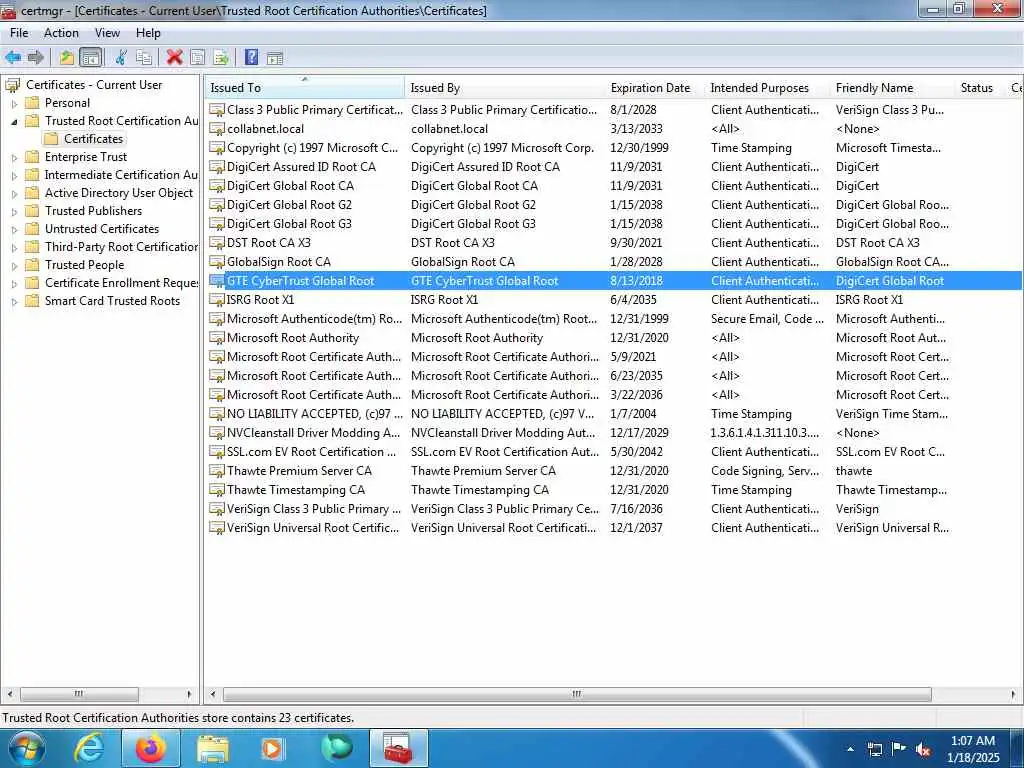Click the Back arrow toolbar icon
The height and width of the screenshot is (768, 1024).
click(x=13, y=57)
